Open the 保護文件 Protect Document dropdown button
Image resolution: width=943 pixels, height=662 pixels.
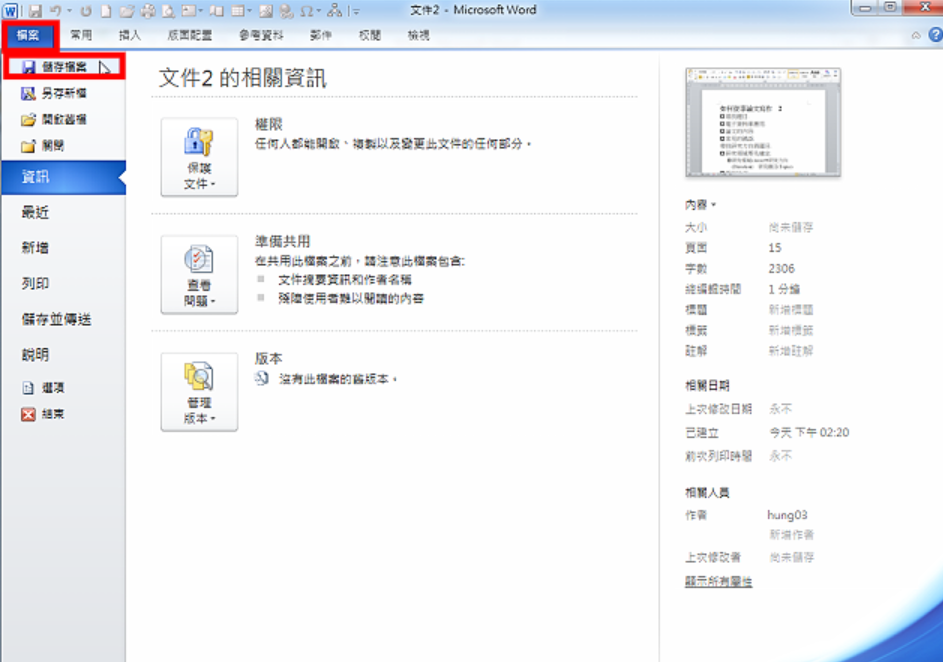click(199, 157)
